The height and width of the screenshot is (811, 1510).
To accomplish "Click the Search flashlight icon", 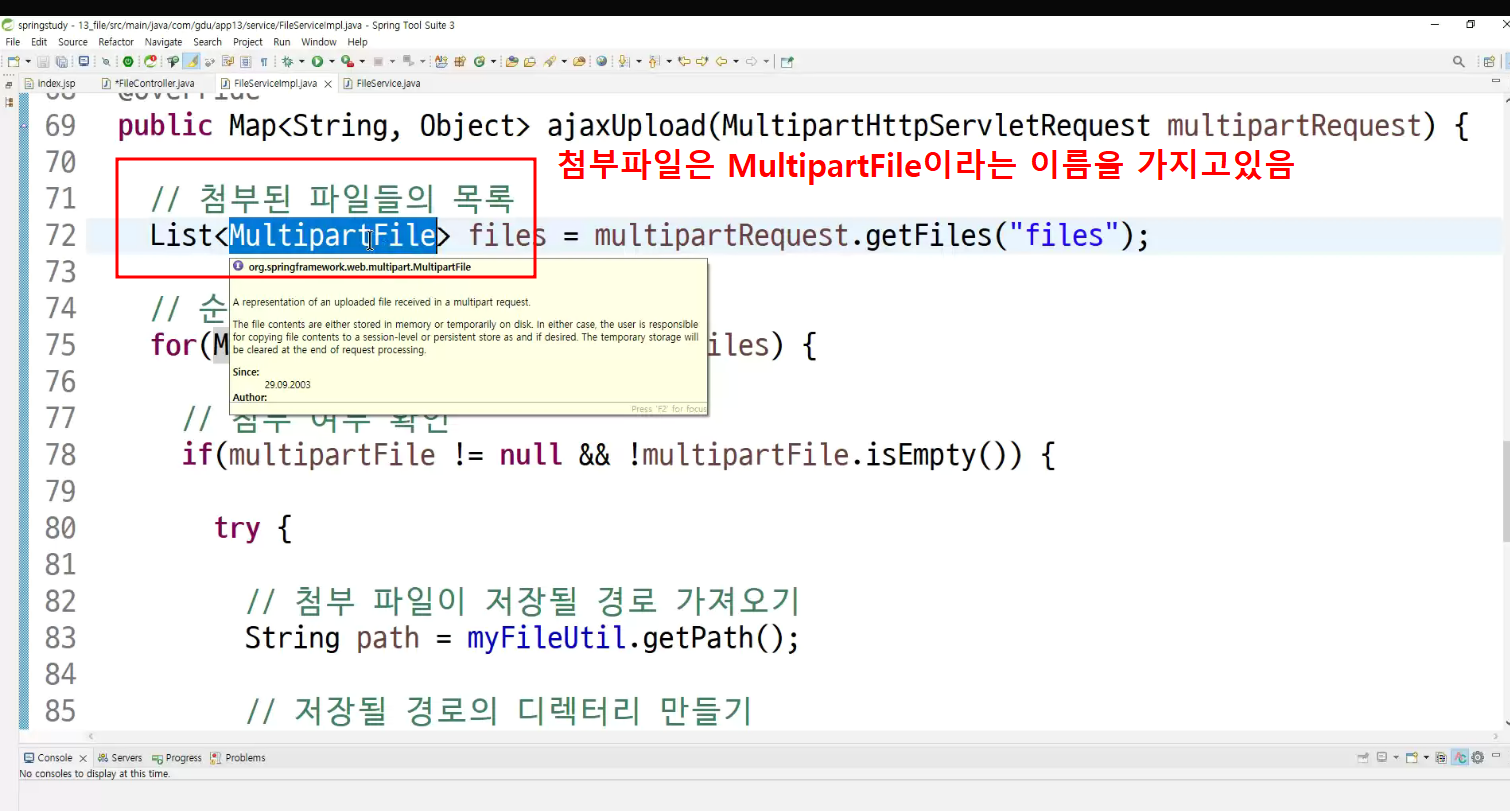I will (x=549, y=61).
